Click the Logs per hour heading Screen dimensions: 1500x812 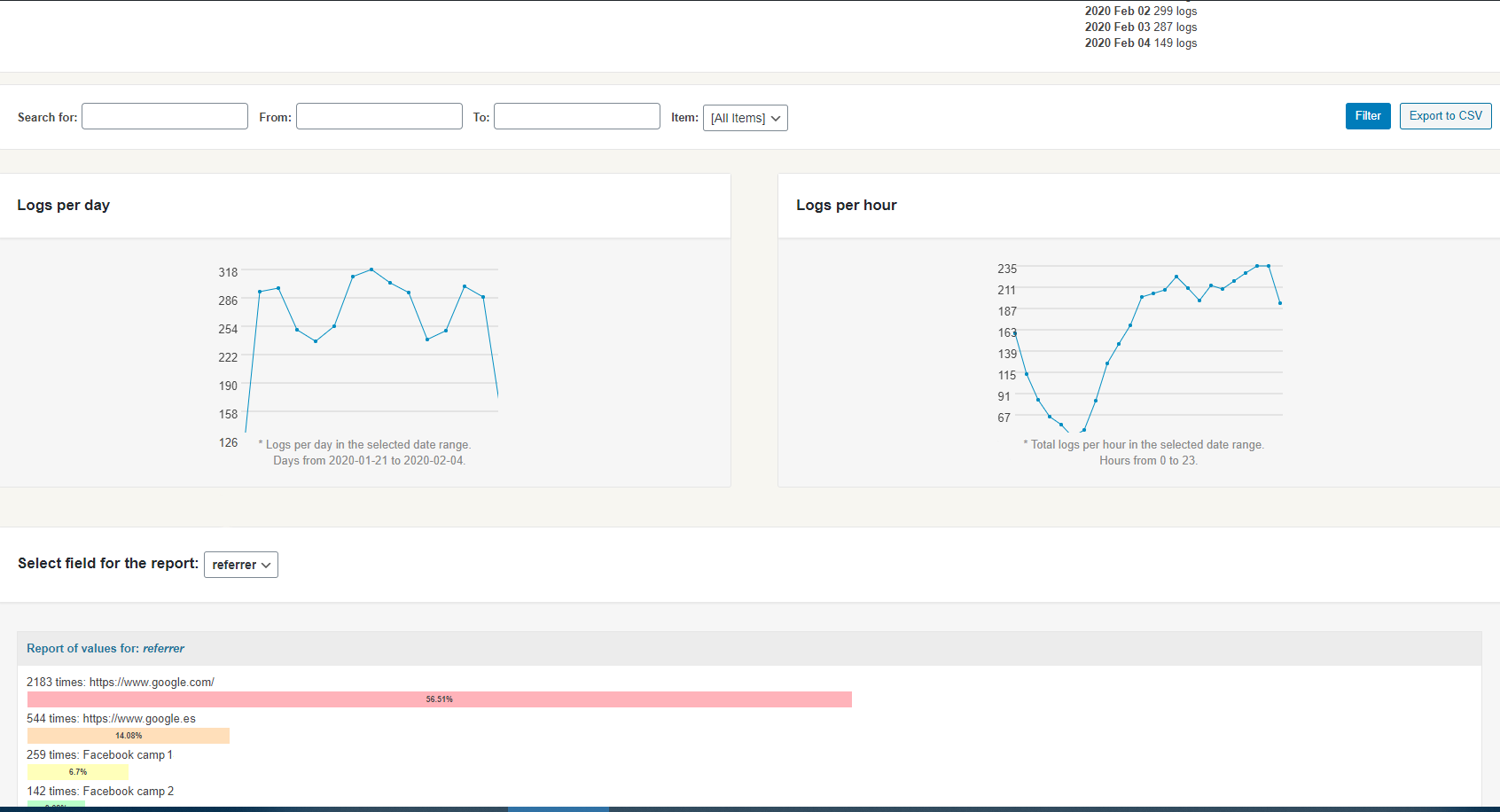[847, 205]
